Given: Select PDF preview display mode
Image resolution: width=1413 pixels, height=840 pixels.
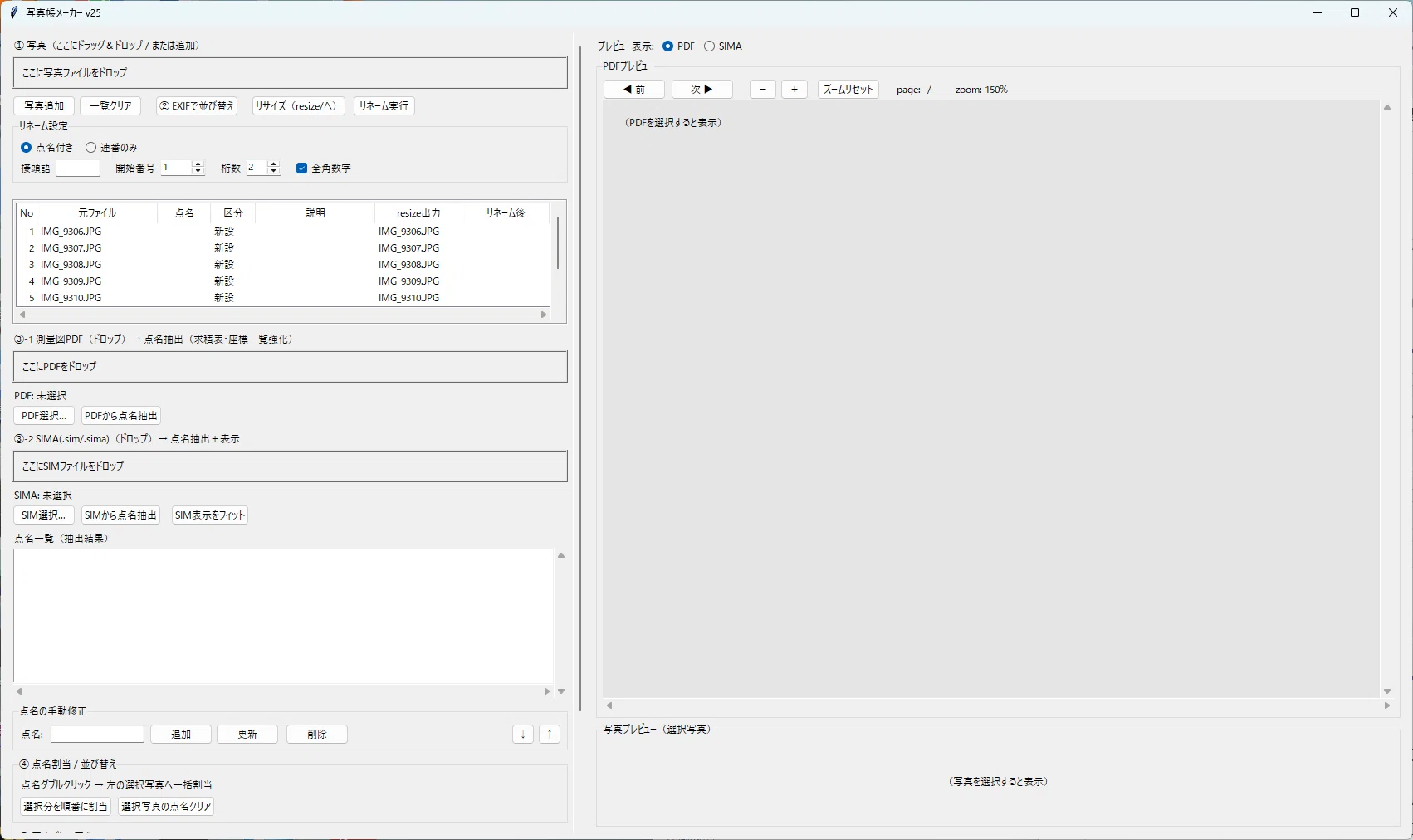Looking at the screenshot, I should point(679,46).
